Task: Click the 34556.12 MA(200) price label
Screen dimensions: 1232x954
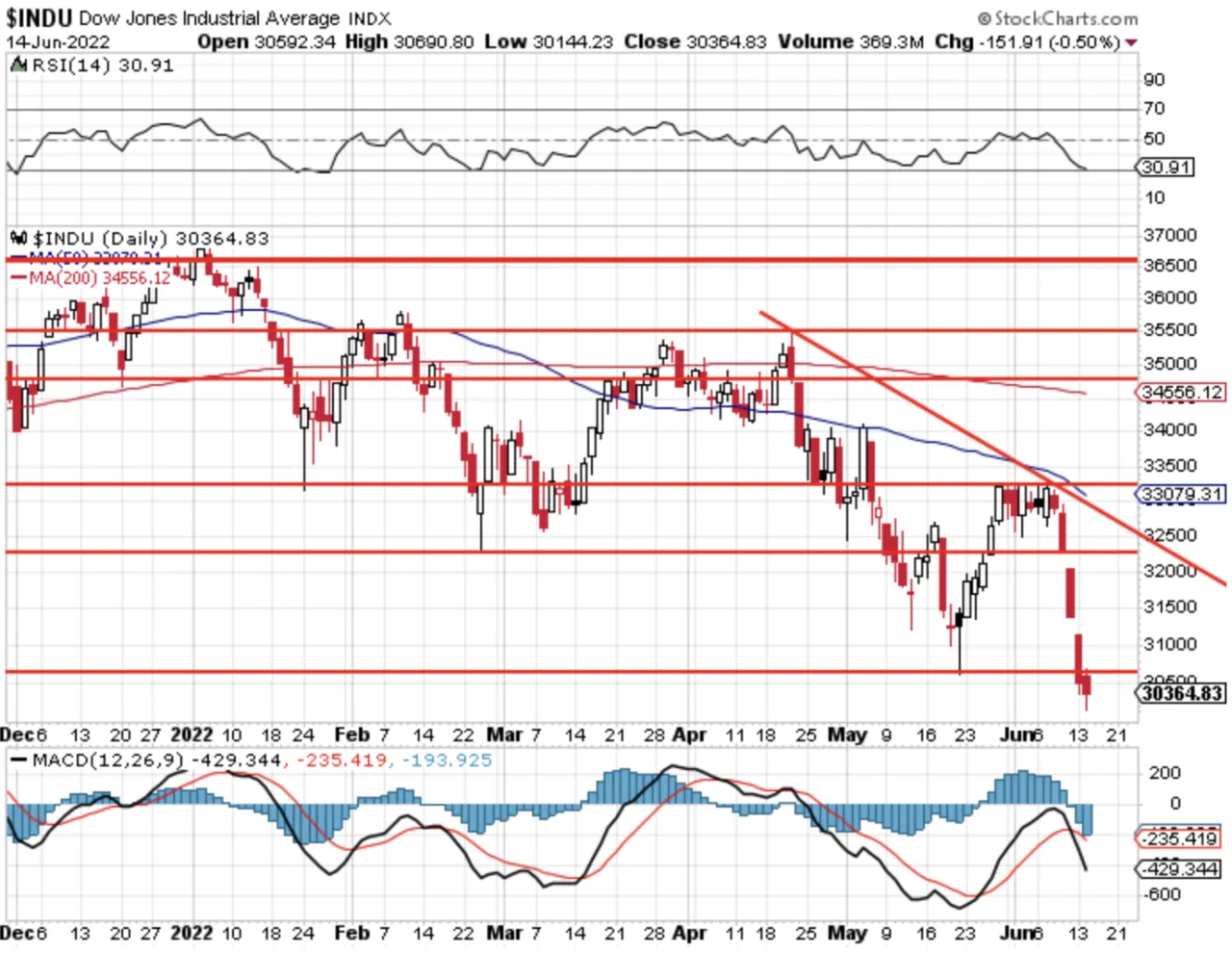Action: coord(1182,392)
